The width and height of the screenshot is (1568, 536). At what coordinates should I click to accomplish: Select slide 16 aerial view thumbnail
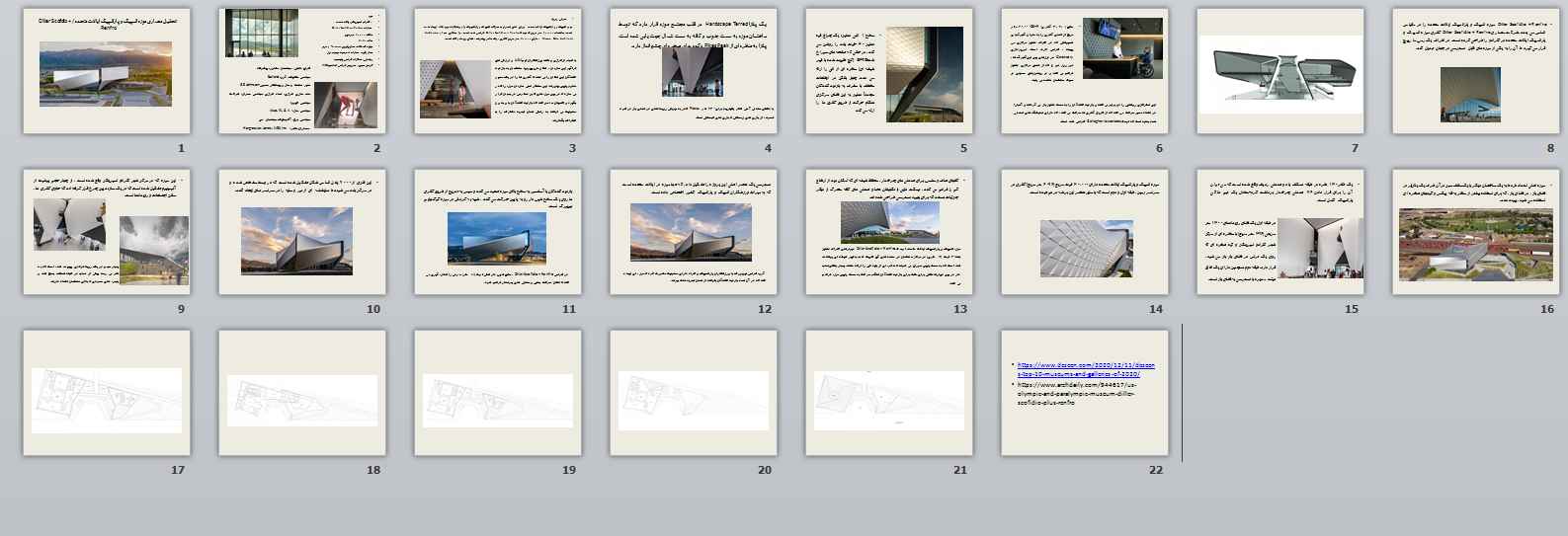click(x=1476, y=232)
